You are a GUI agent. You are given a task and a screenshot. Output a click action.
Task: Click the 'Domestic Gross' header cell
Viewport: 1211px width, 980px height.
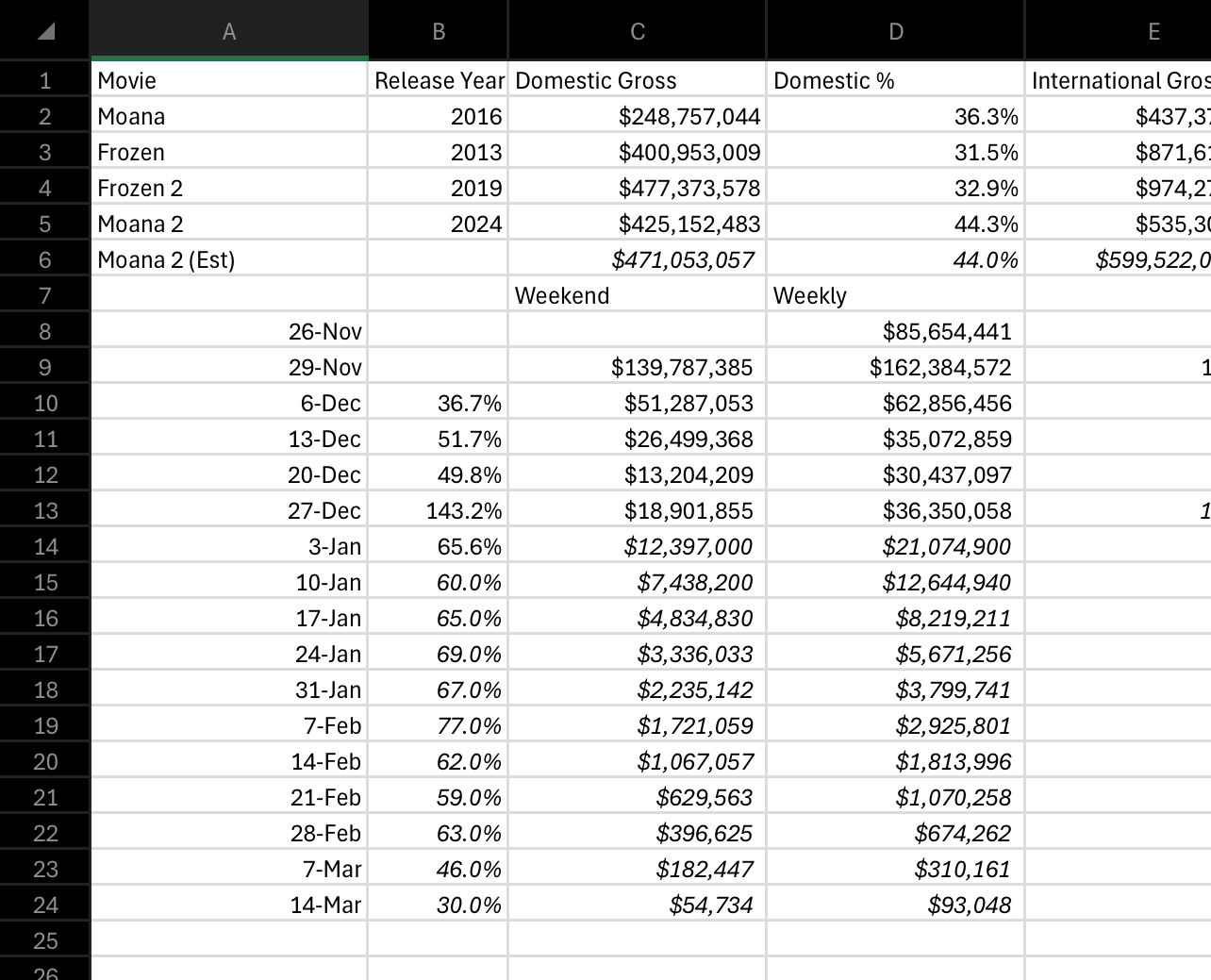pyautogui.click(x=638, y=80)
